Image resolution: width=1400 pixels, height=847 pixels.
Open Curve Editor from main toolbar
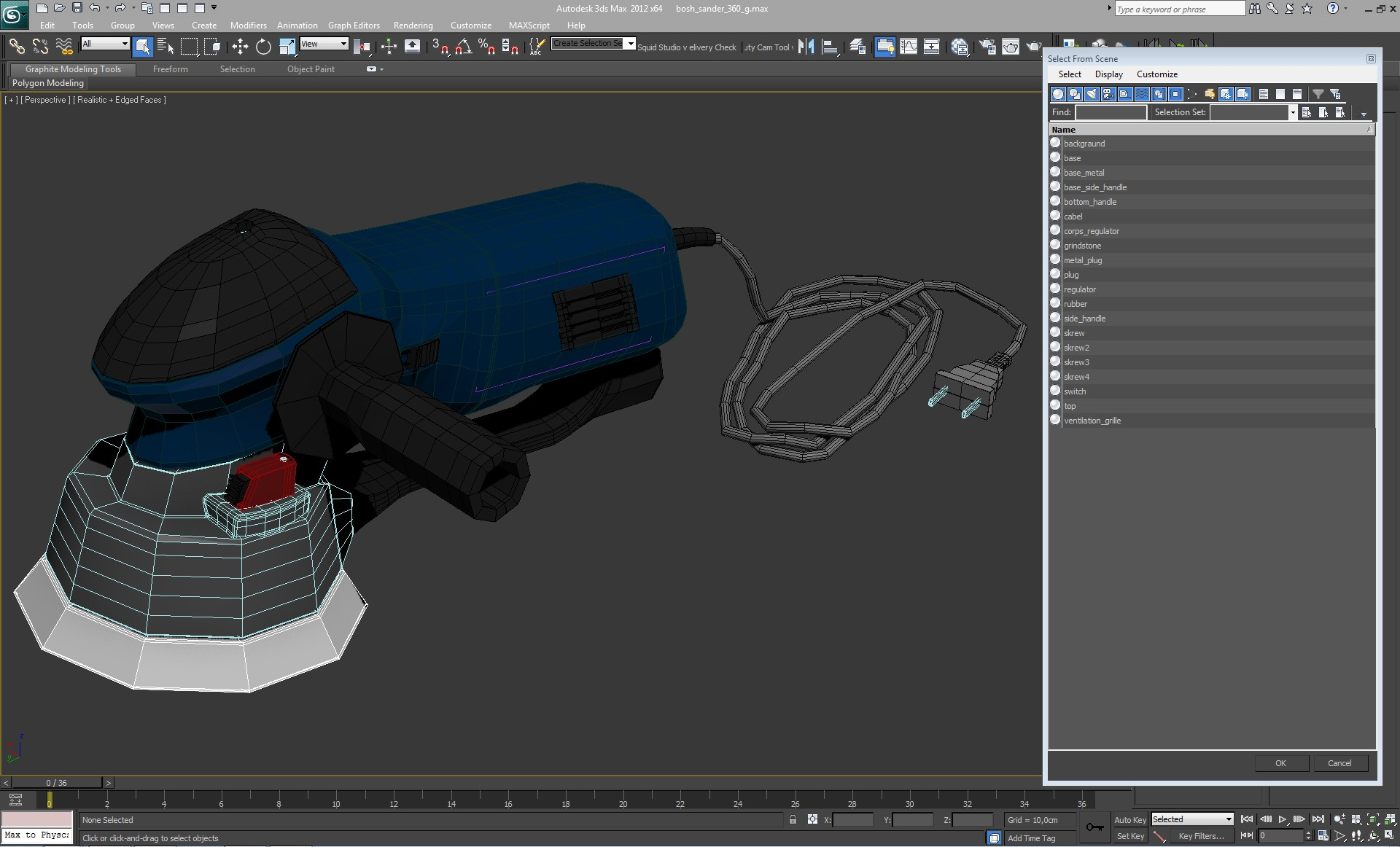coord(909,47)
